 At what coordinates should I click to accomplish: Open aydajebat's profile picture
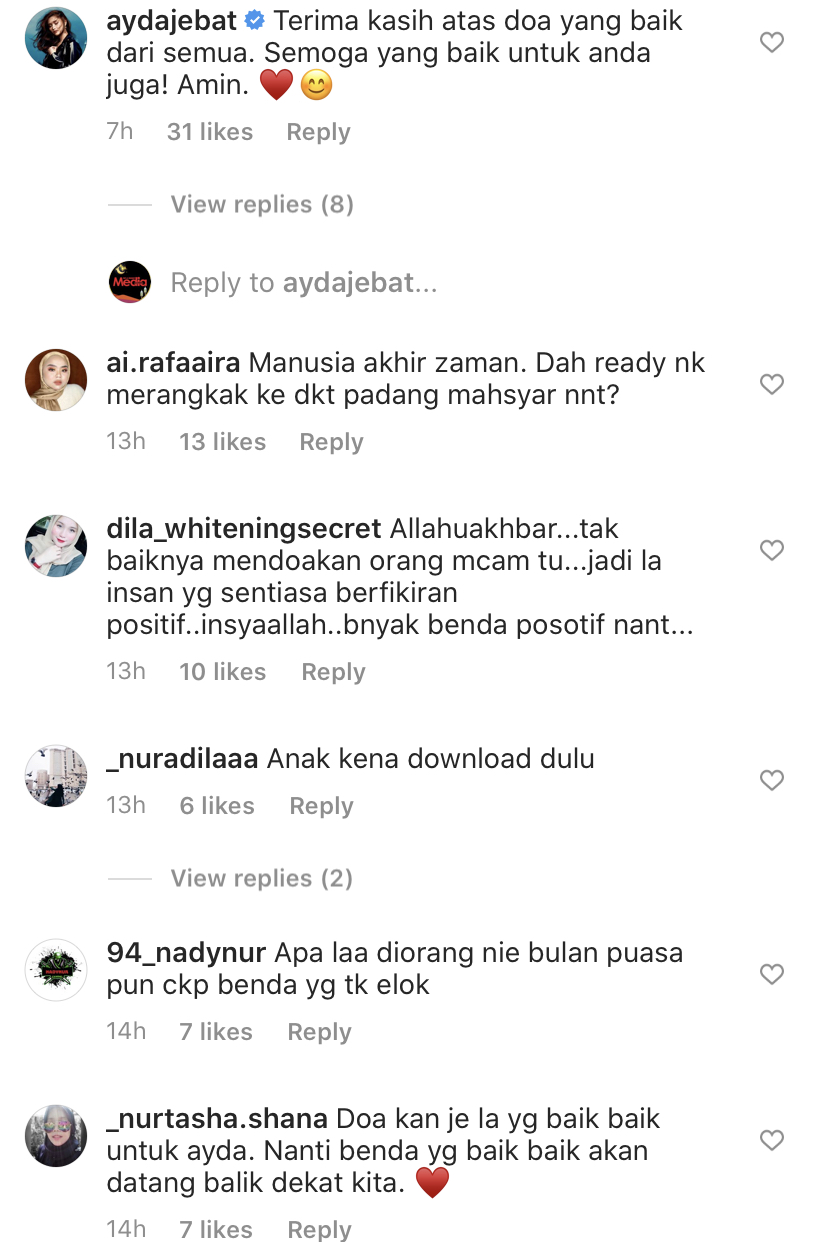pos(56,38)
